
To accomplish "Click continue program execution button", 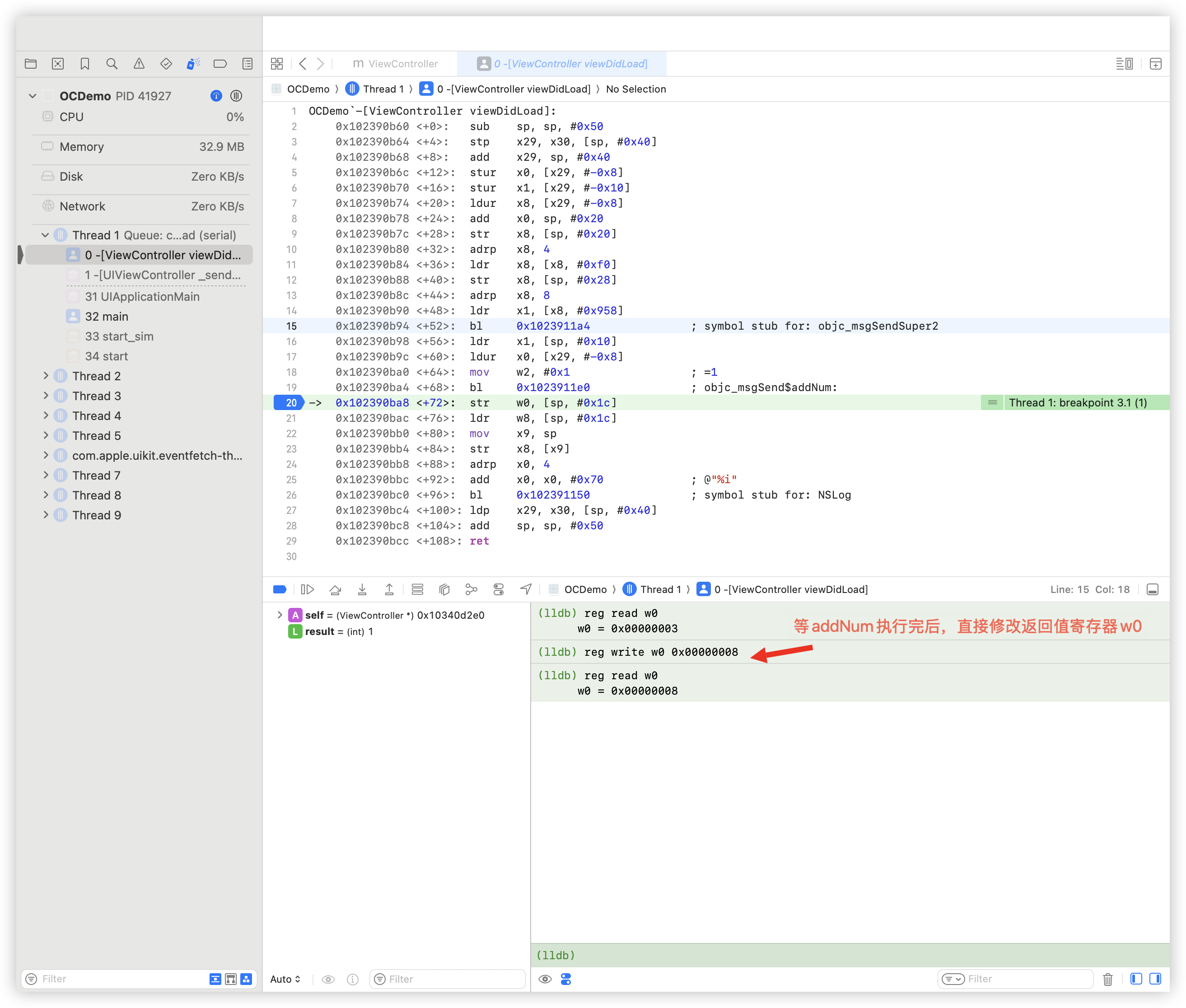I will point(308,589).
